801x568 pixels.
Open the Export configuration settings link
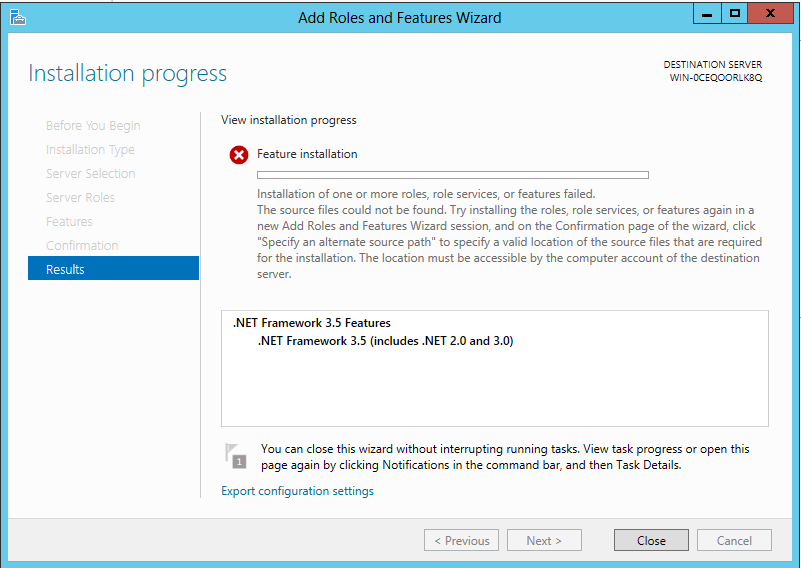point(297,491)
